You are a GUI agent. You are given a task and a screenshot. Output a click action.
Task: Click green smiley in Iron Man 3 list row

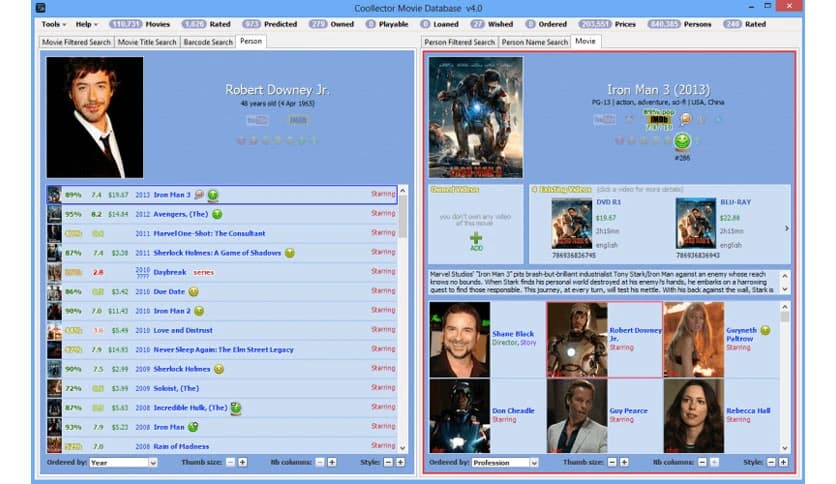click(213, 196)
